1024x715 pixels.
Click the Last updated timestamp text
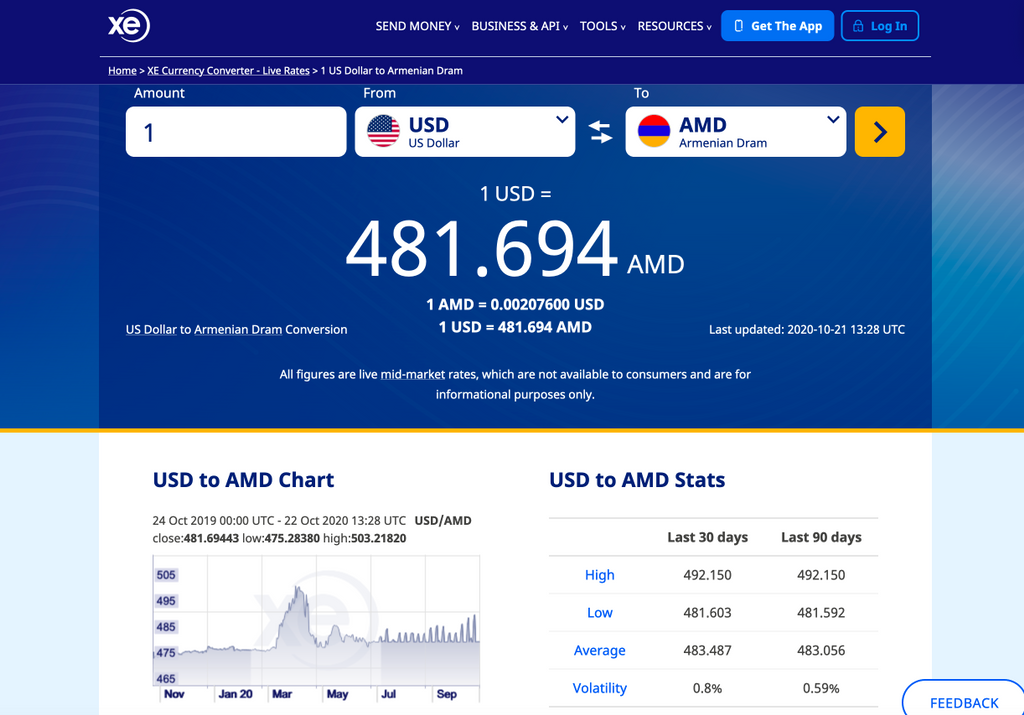click(807, 329)
